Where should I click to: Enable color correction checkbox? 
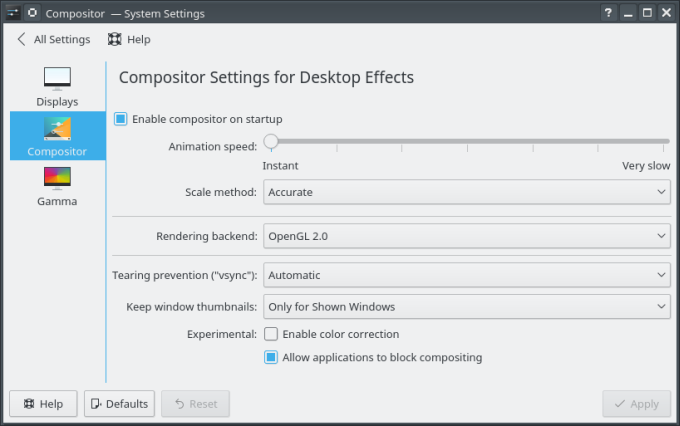[x=271, y=334]
